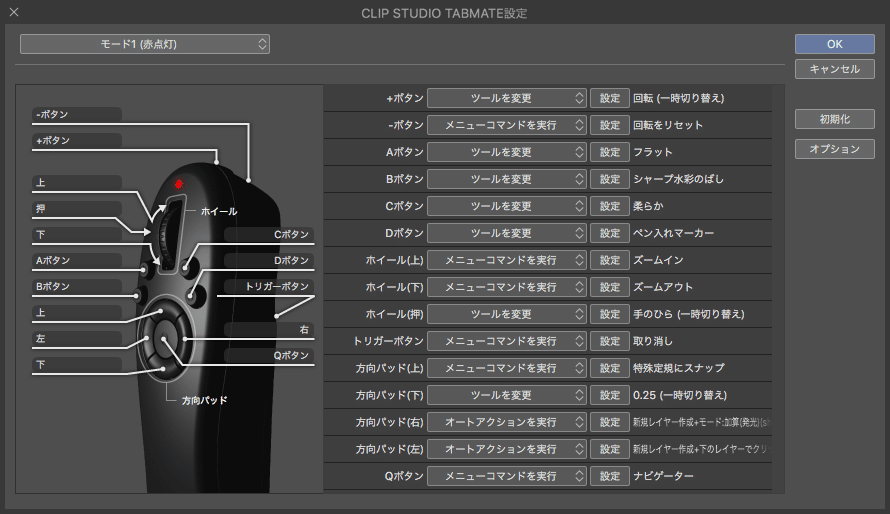Click 設定 for the Aボタン row
This screenshot has width=890, height=514.
610,152
